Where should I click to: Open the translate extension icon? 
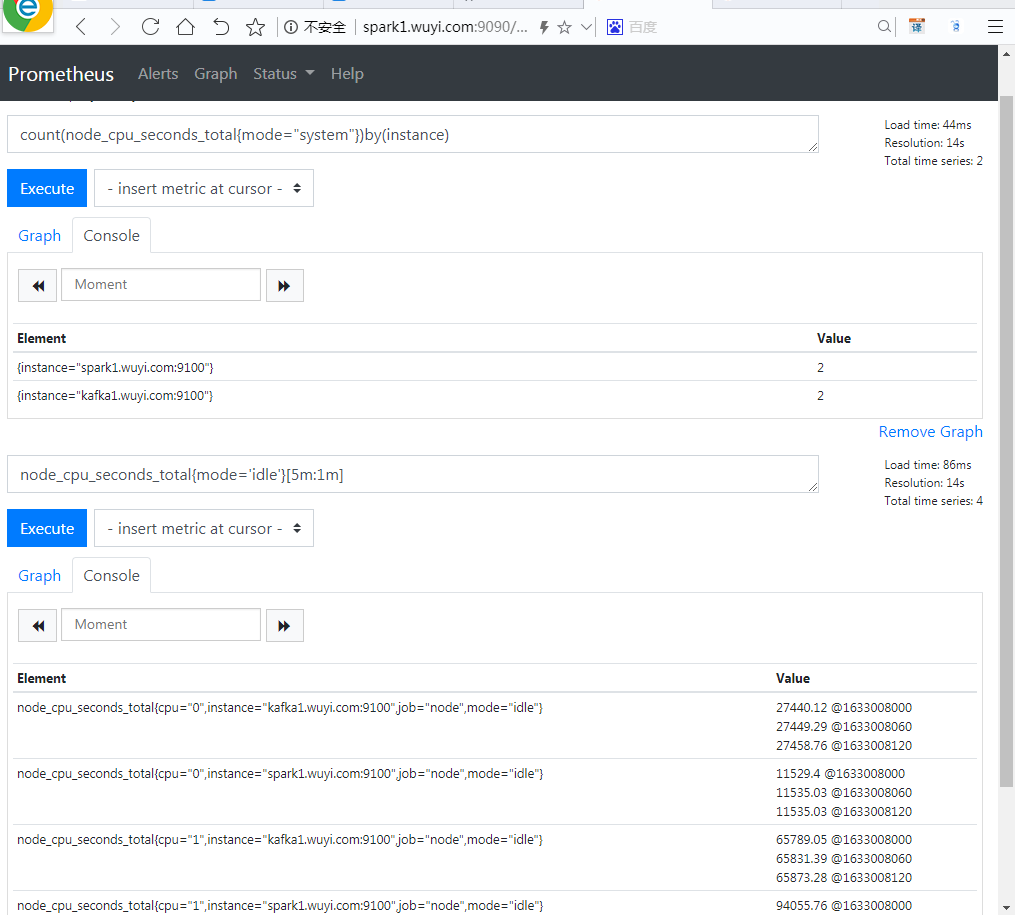point(917,27)
